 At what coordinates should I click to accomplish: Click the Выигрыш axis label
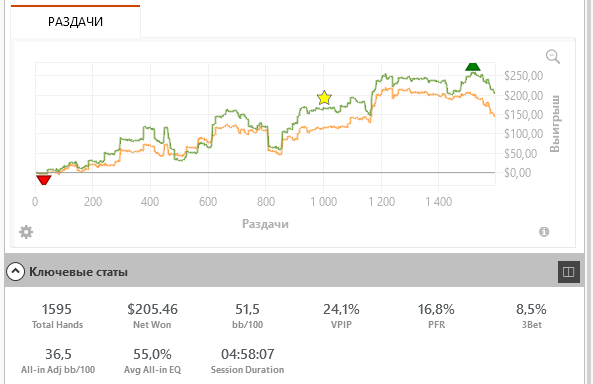click(x=554, y=124)
